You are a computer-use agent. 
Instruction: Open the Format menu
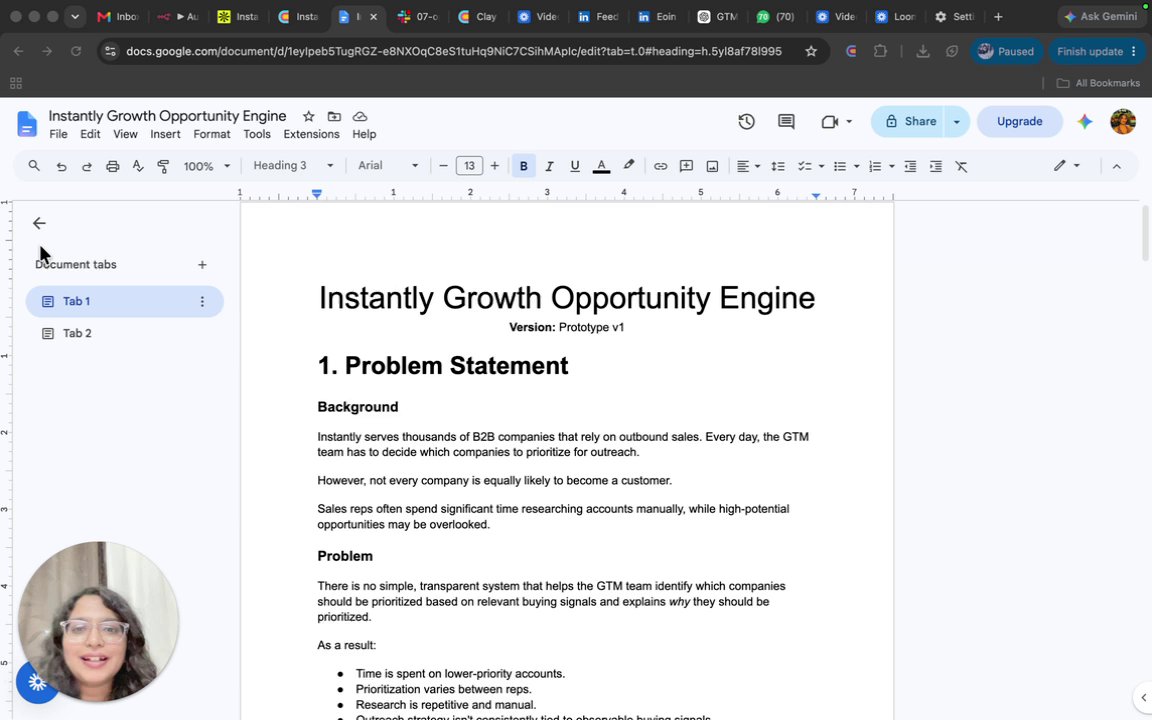212,134
